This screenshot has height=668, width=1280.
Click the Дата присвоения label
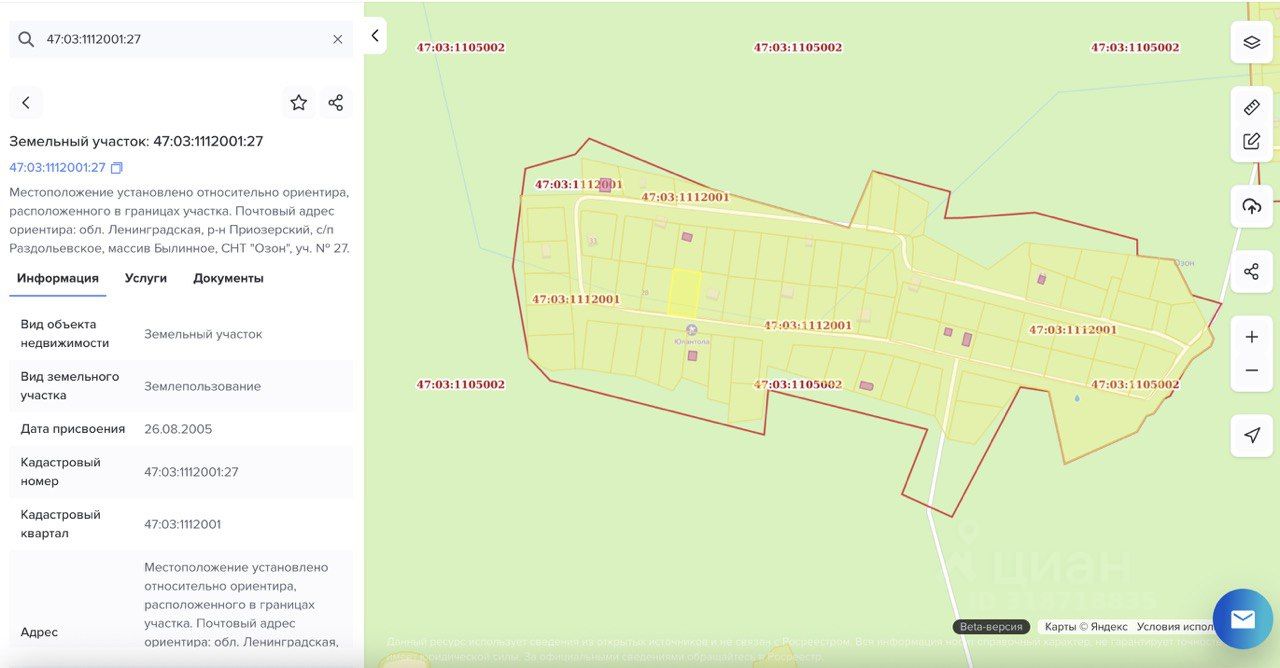(x=73, y=429)
